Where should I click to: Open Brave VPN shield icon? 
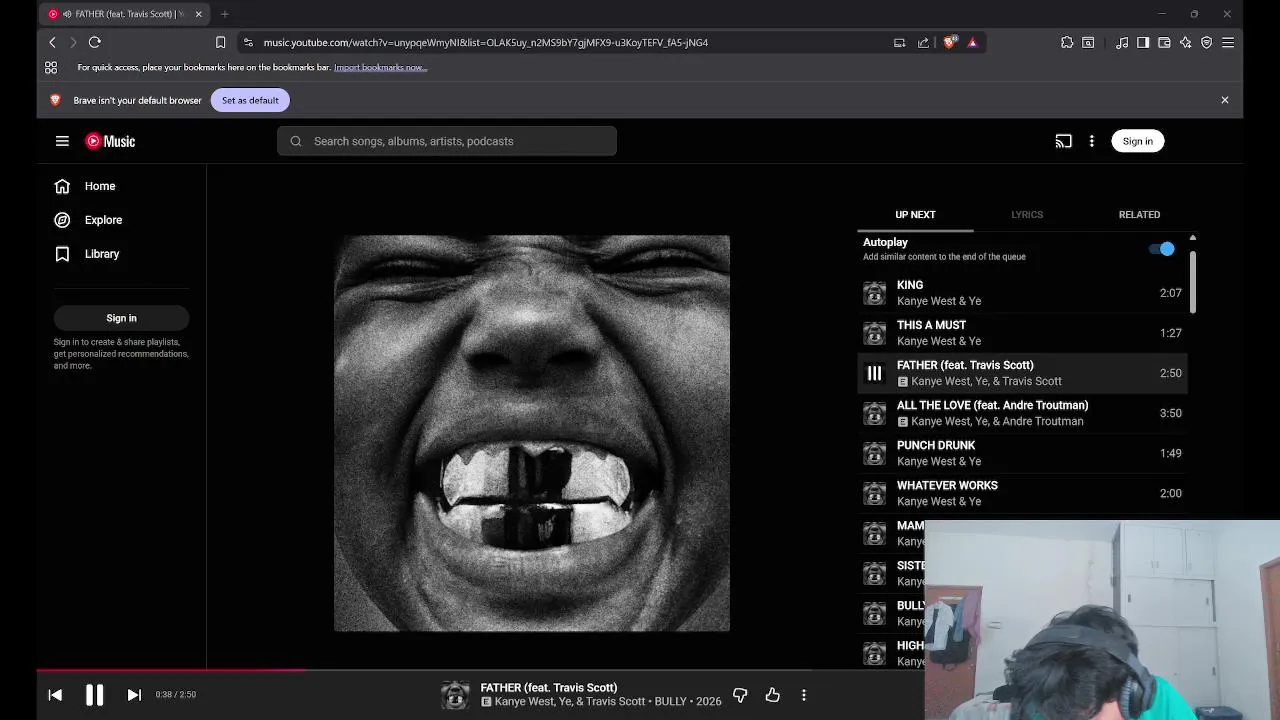tap(1206, 42)
